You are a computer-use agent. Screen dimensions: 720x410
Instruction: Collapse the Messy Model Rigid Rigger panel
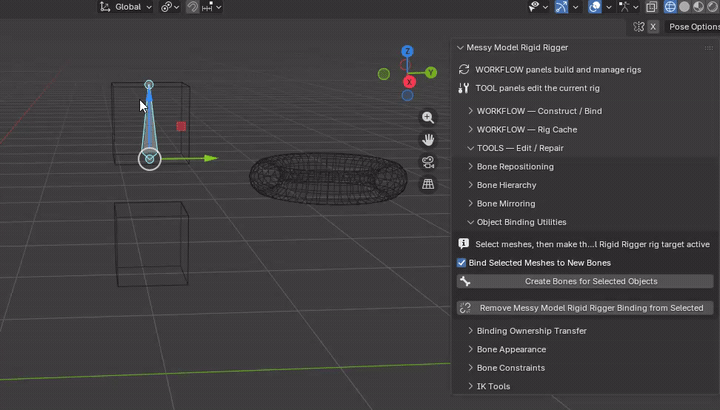point(460,47)
